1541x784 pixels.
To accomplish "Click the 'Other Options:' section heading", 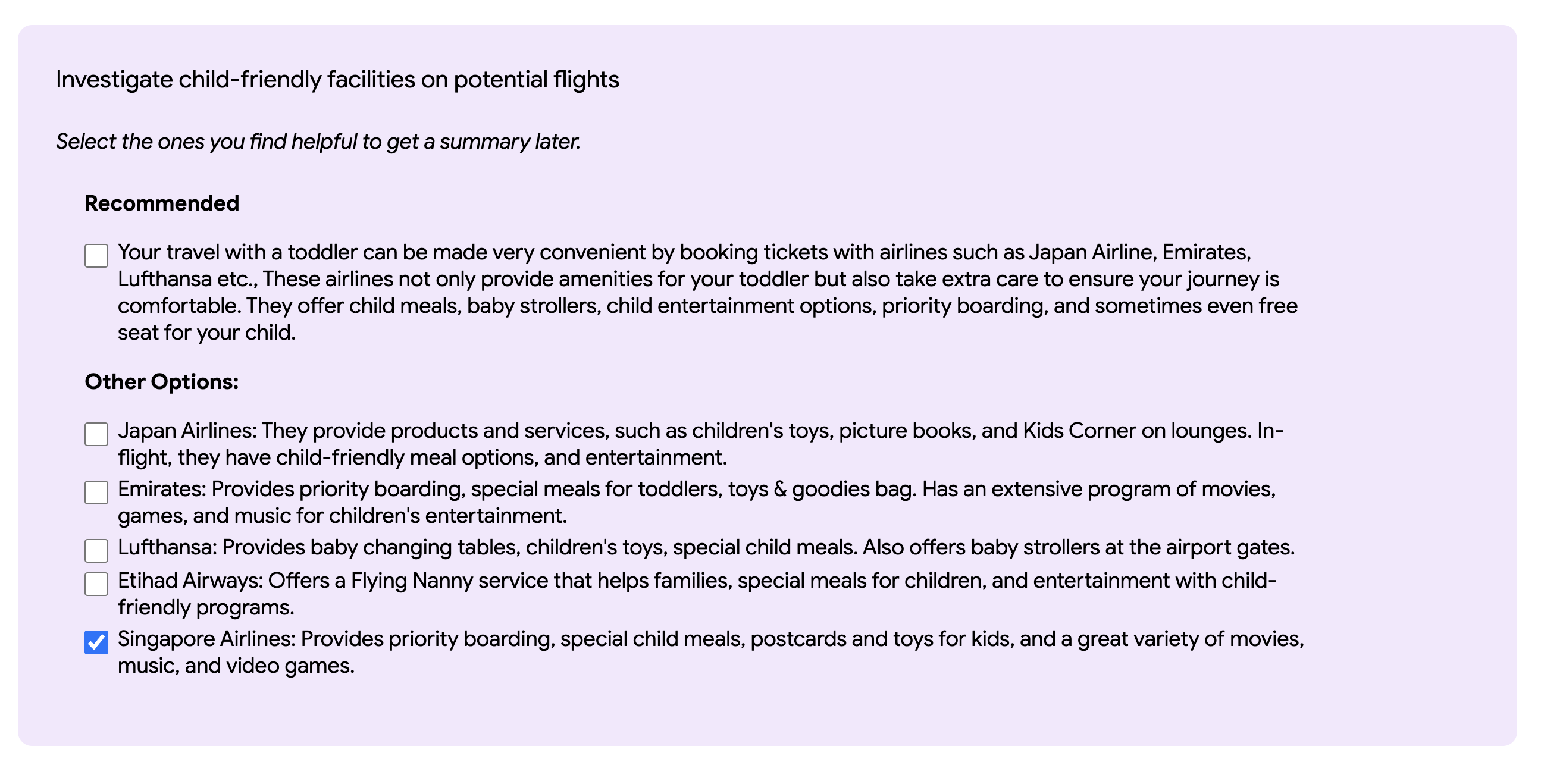I will point(161,381).
